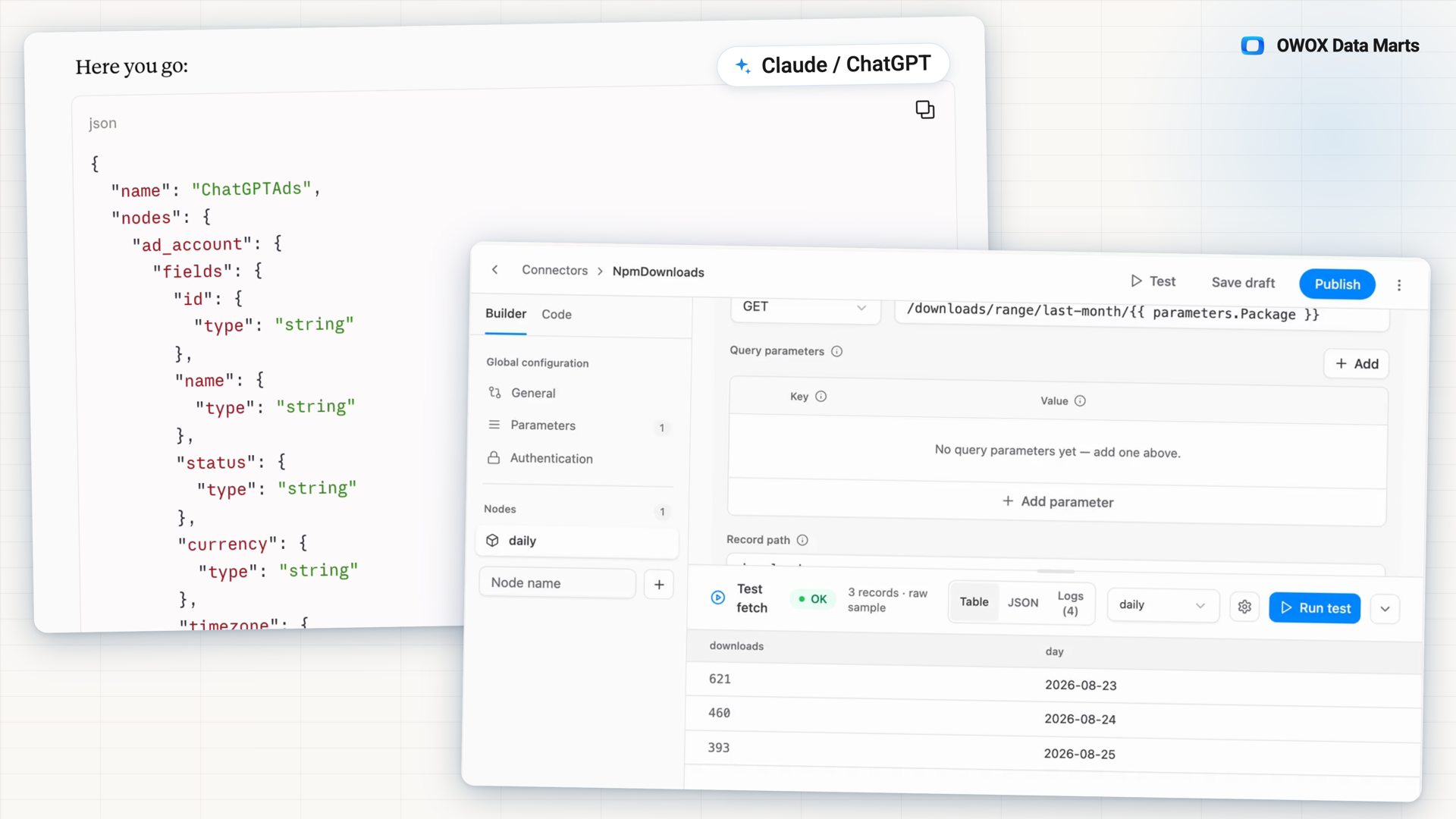Screen dimensions: 1456x819
Task: Open test settings gear icon
Action: tap(1244, 607)
